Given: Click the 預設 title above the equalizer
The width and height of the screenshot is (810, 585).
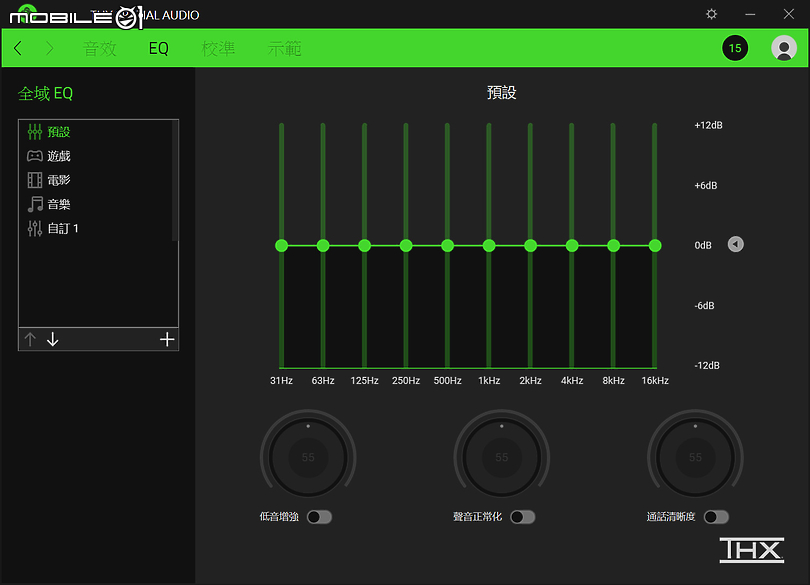Looking at the screenshot, I should (x=502, y=93).
